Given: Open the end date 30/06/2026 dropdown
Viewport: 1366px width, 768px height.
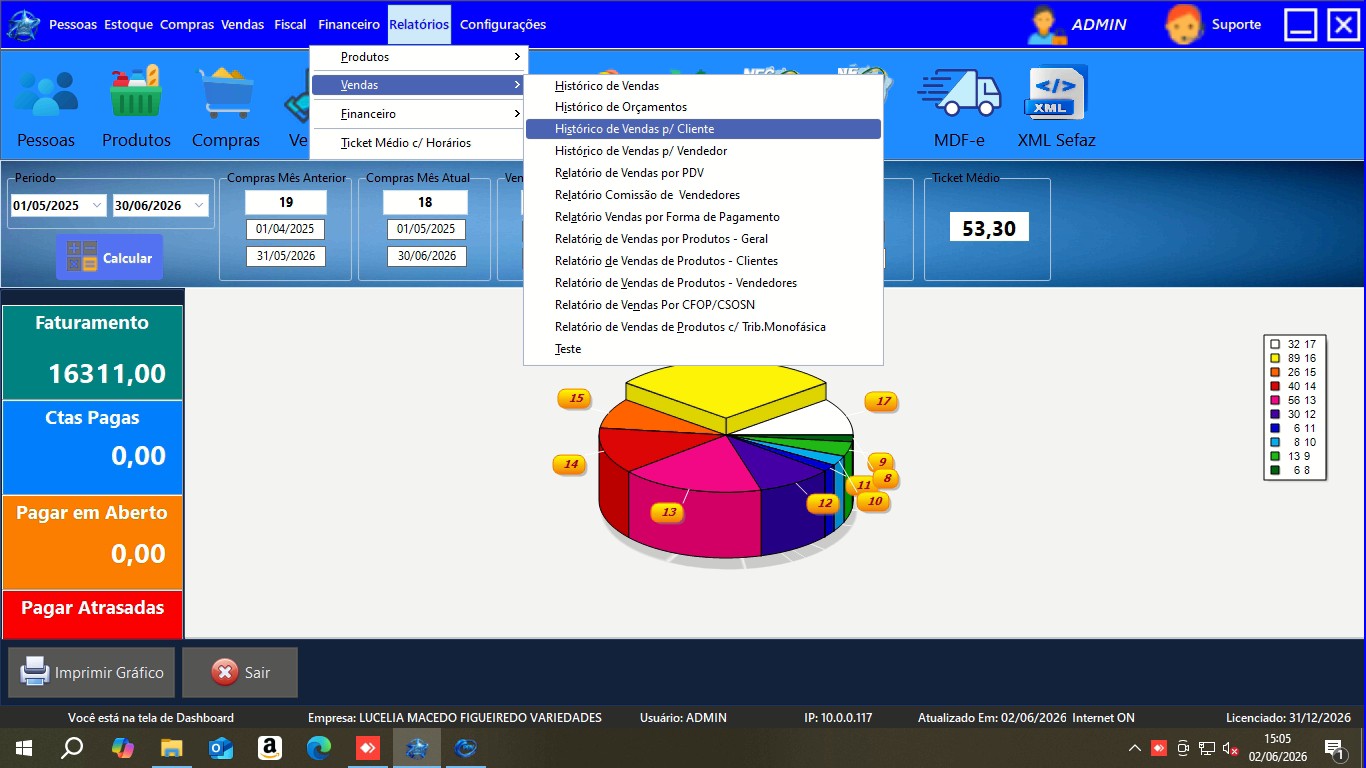Looking at the screenshot, I should coord(199,205).
